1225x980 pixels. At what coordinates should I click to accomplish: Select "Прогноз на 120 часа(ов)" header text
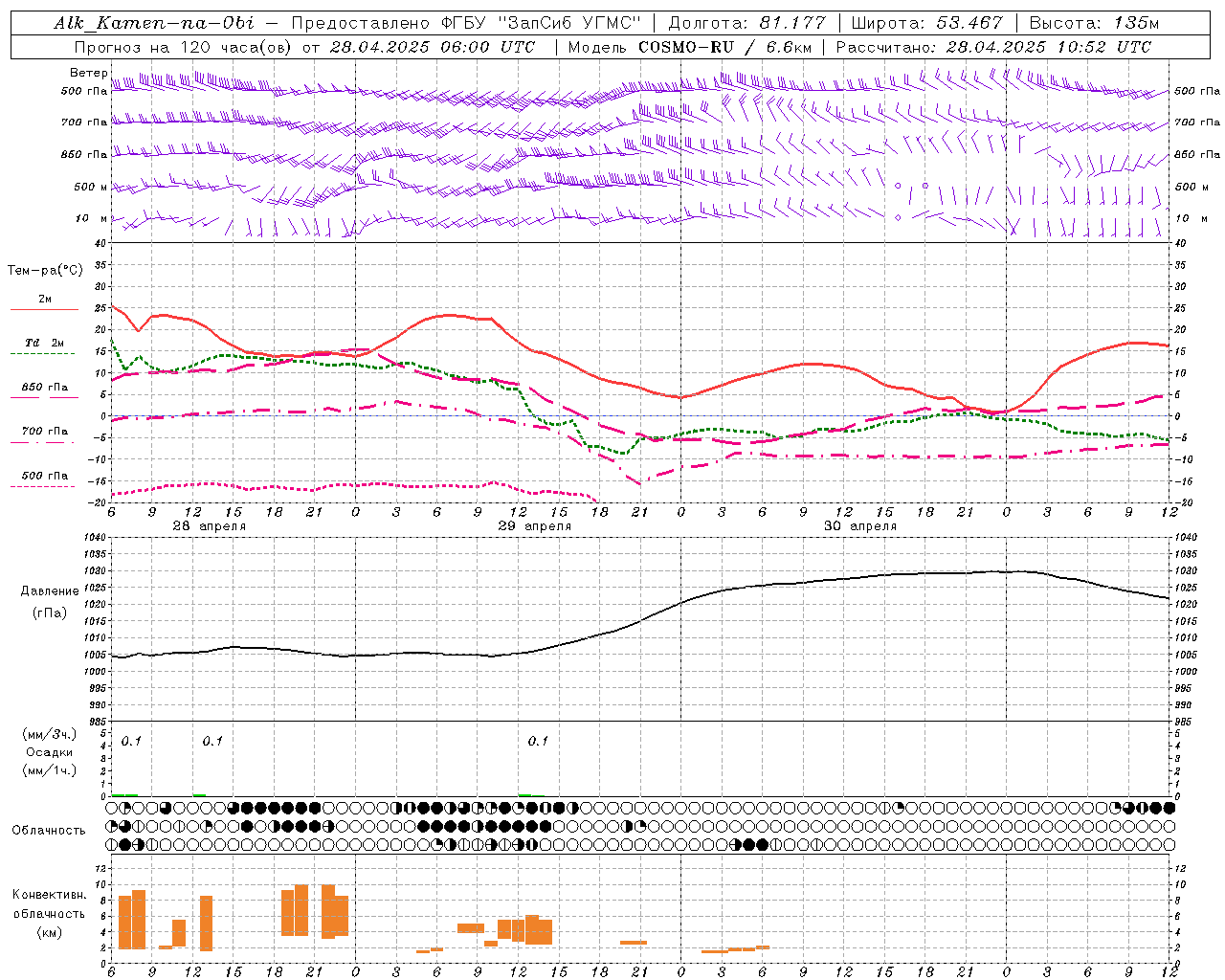[x=185, y=47]
